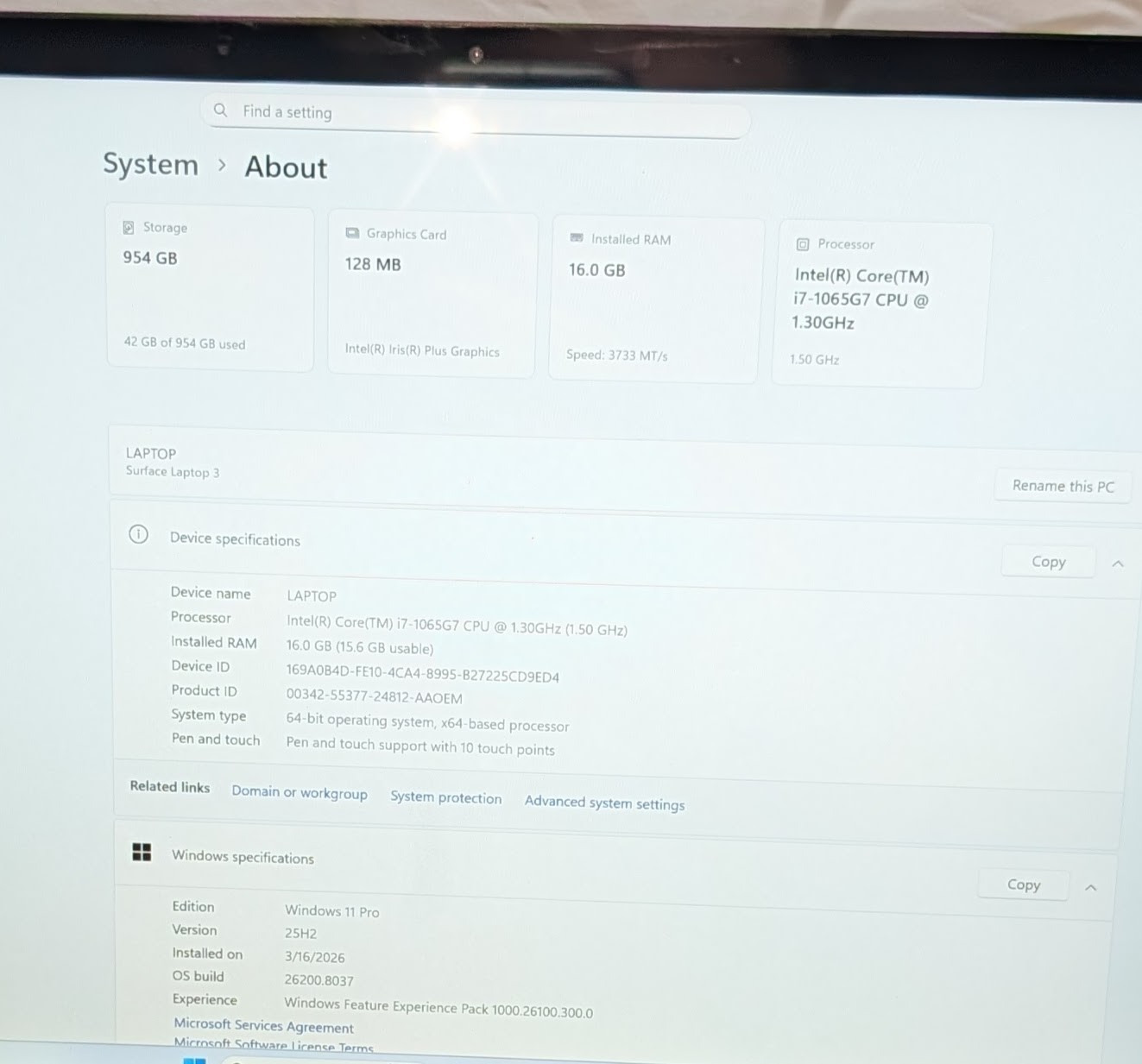The height and width of the screenshot is (1064, 1142).
Task: Click the '128 MB' graphics memory text
Action: 373,264
